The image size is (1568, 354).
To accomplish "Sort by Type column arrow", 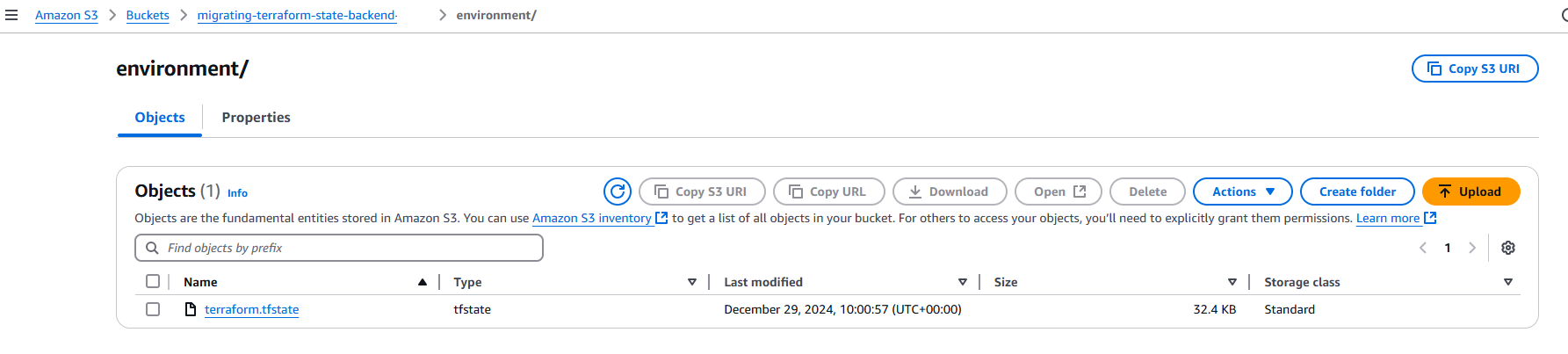I will [x=692, y=282].
